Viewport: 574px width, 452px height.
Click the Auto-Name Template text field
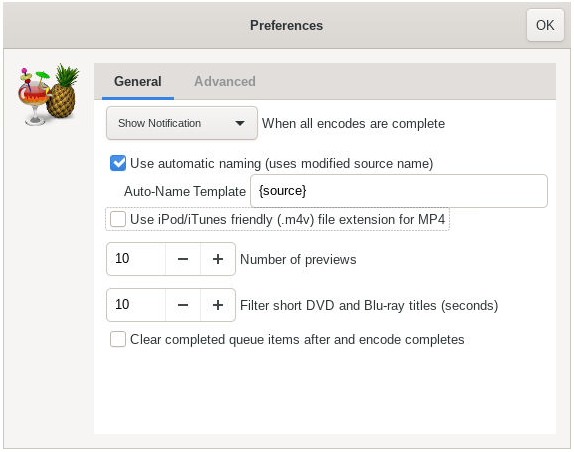coord(399,191)
